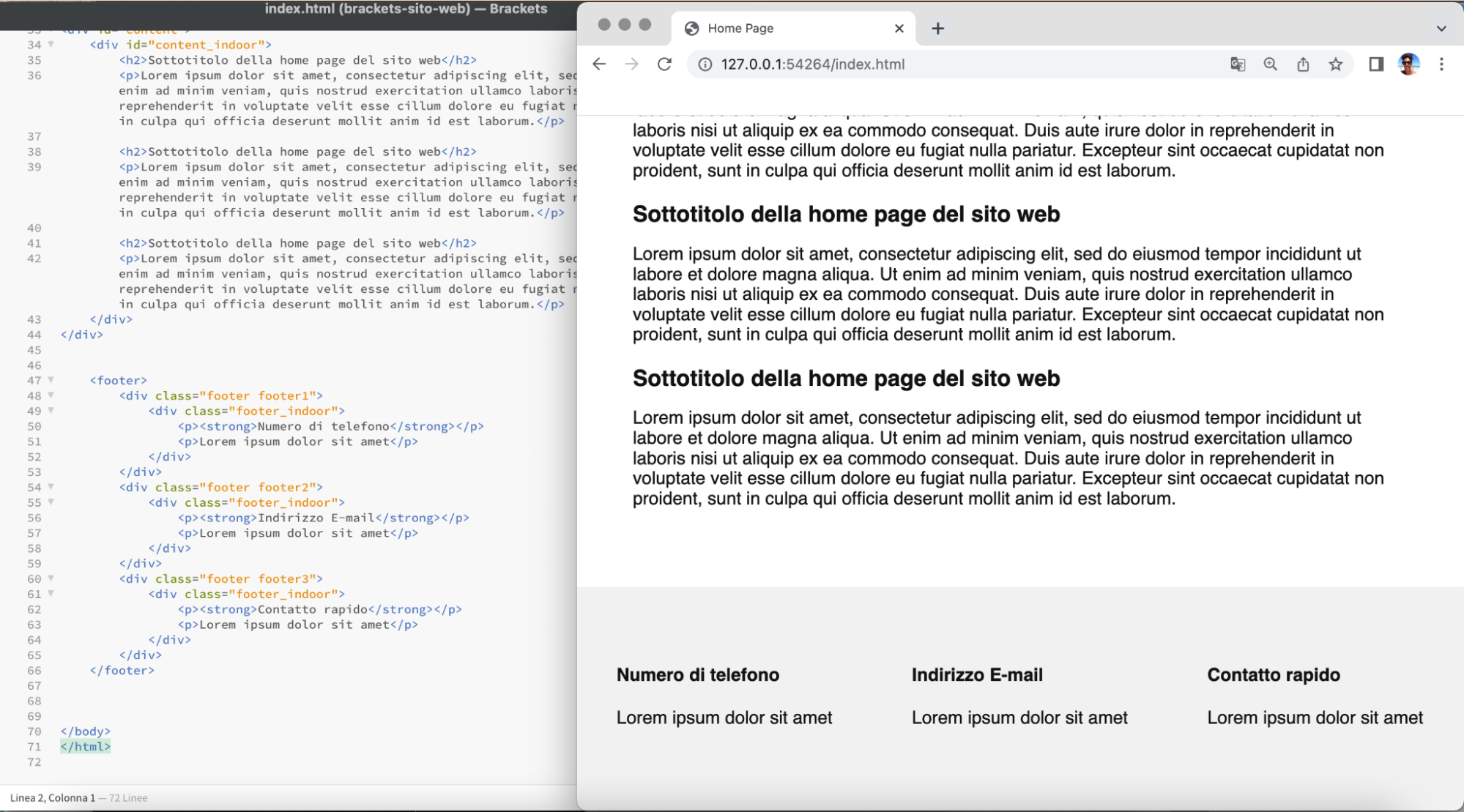Click the zoom magnifier icon in address bar
This screenshot has width=1464, height=812.
(x=1271, y=64)
